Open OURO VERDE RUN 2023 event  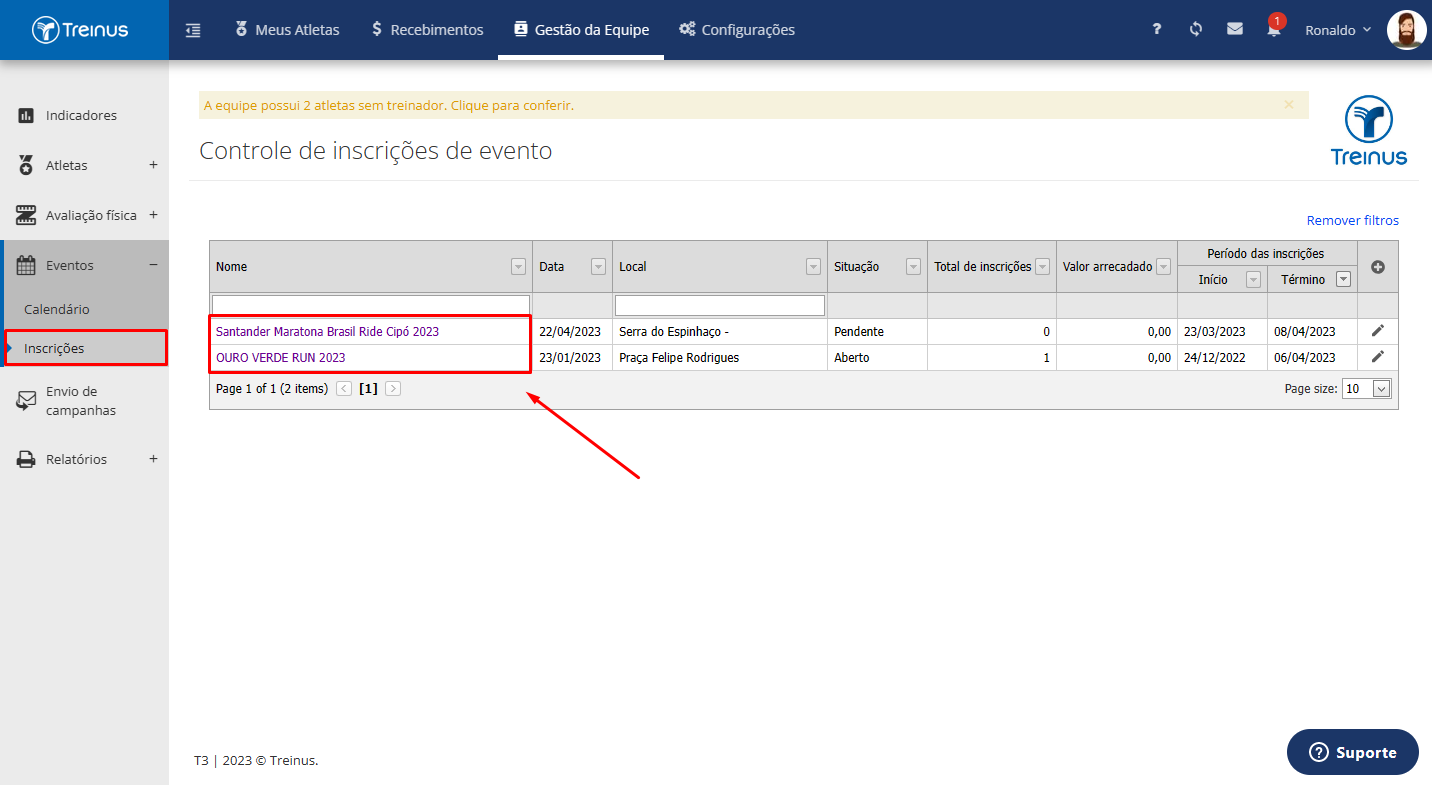pos(281,357)
